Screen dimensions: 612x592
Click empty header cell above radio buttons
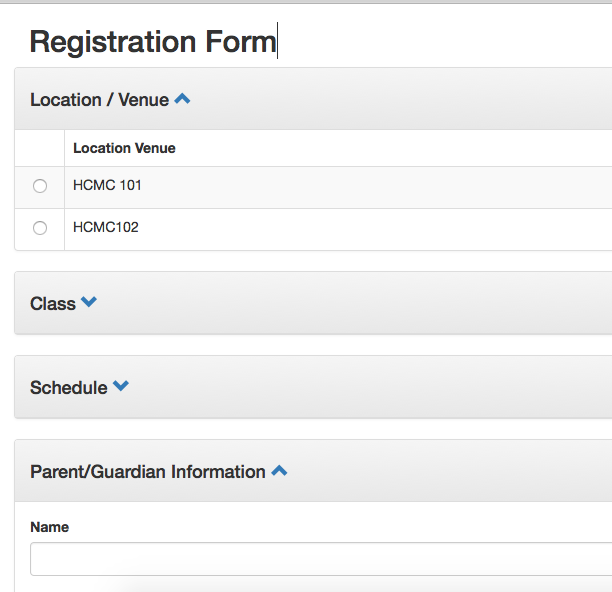[x=39, y=148]
